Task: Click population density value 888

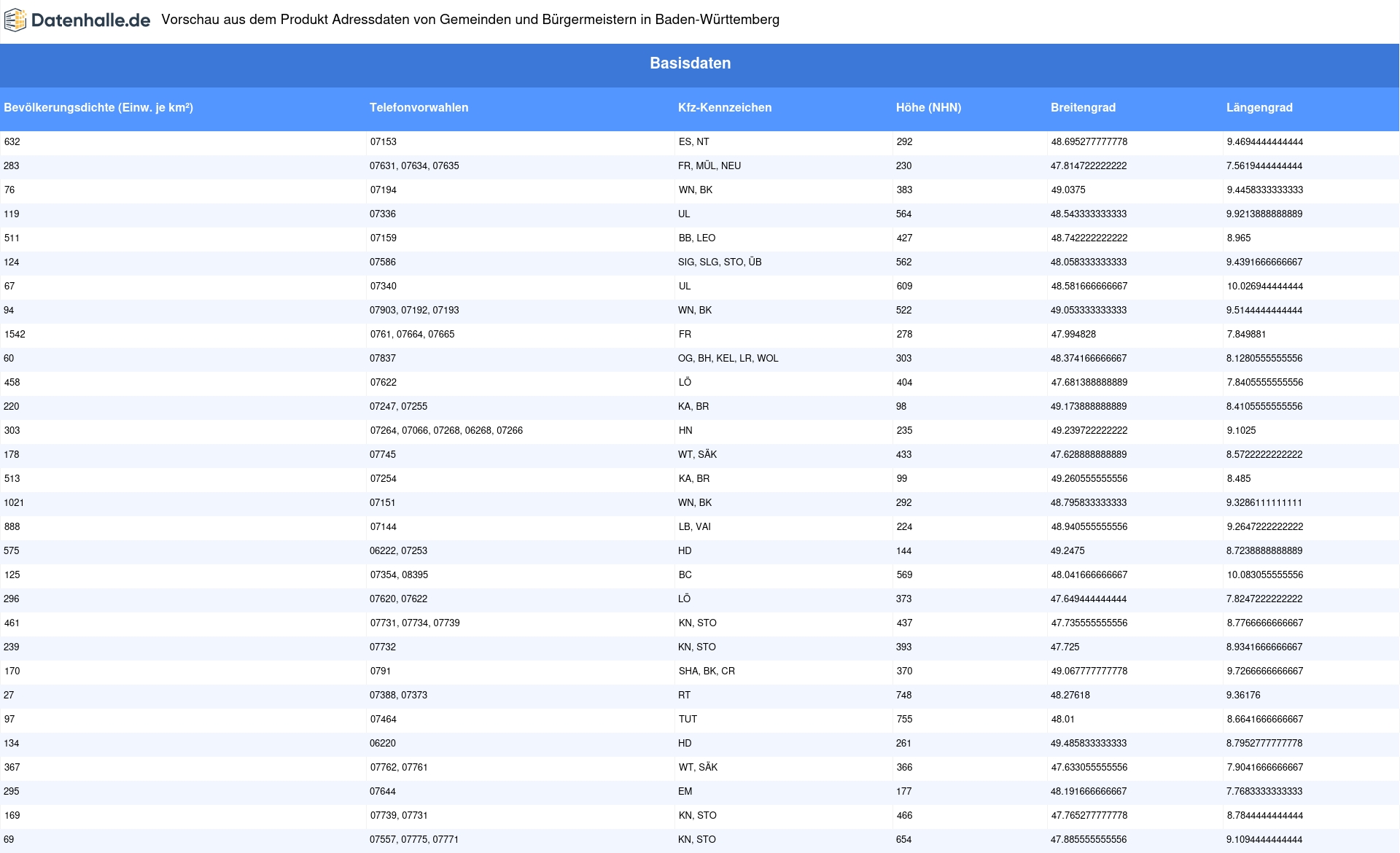Action: point(12,527)
